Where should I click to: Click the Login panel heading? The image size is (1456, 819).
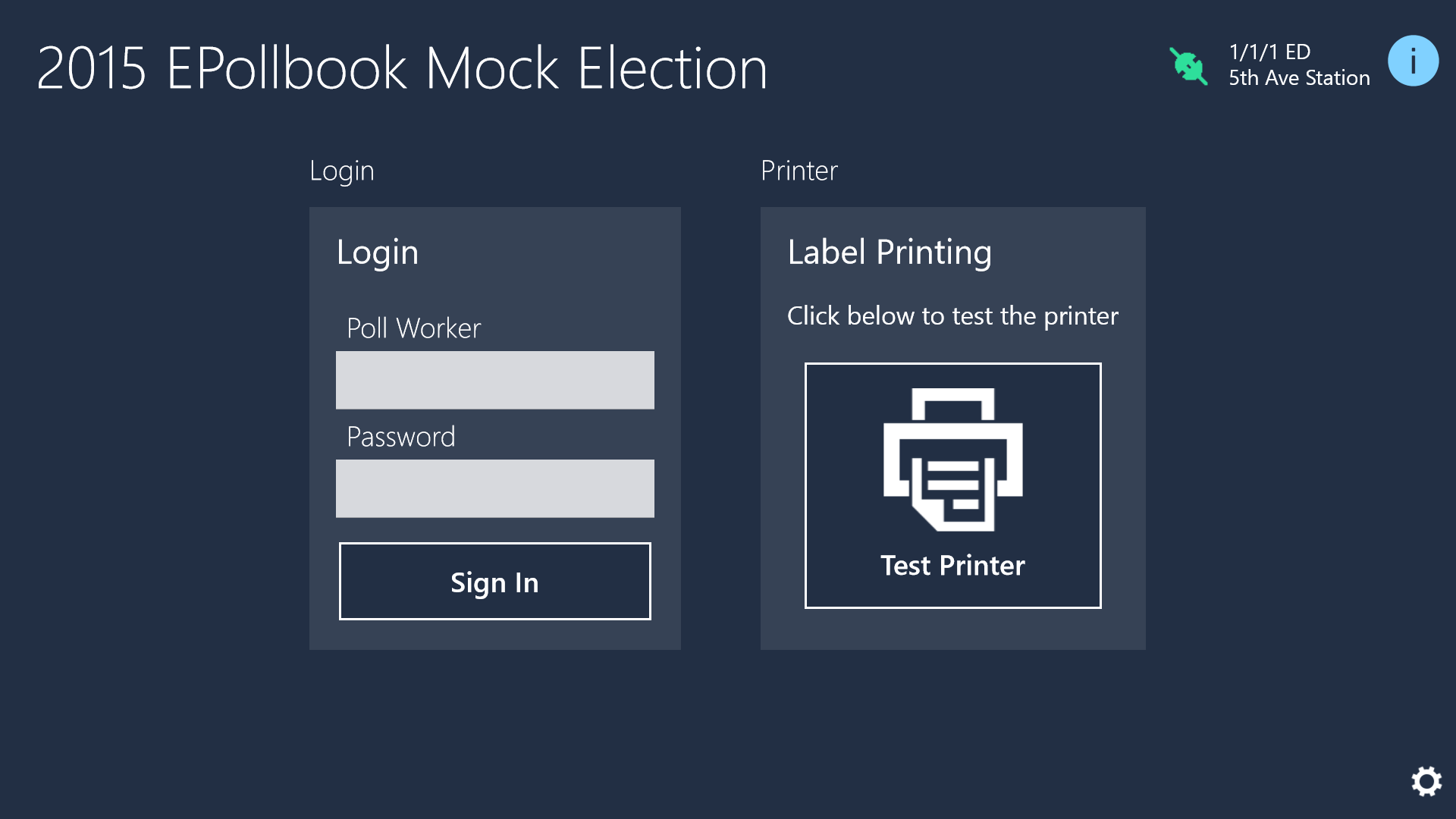(378, 253)
